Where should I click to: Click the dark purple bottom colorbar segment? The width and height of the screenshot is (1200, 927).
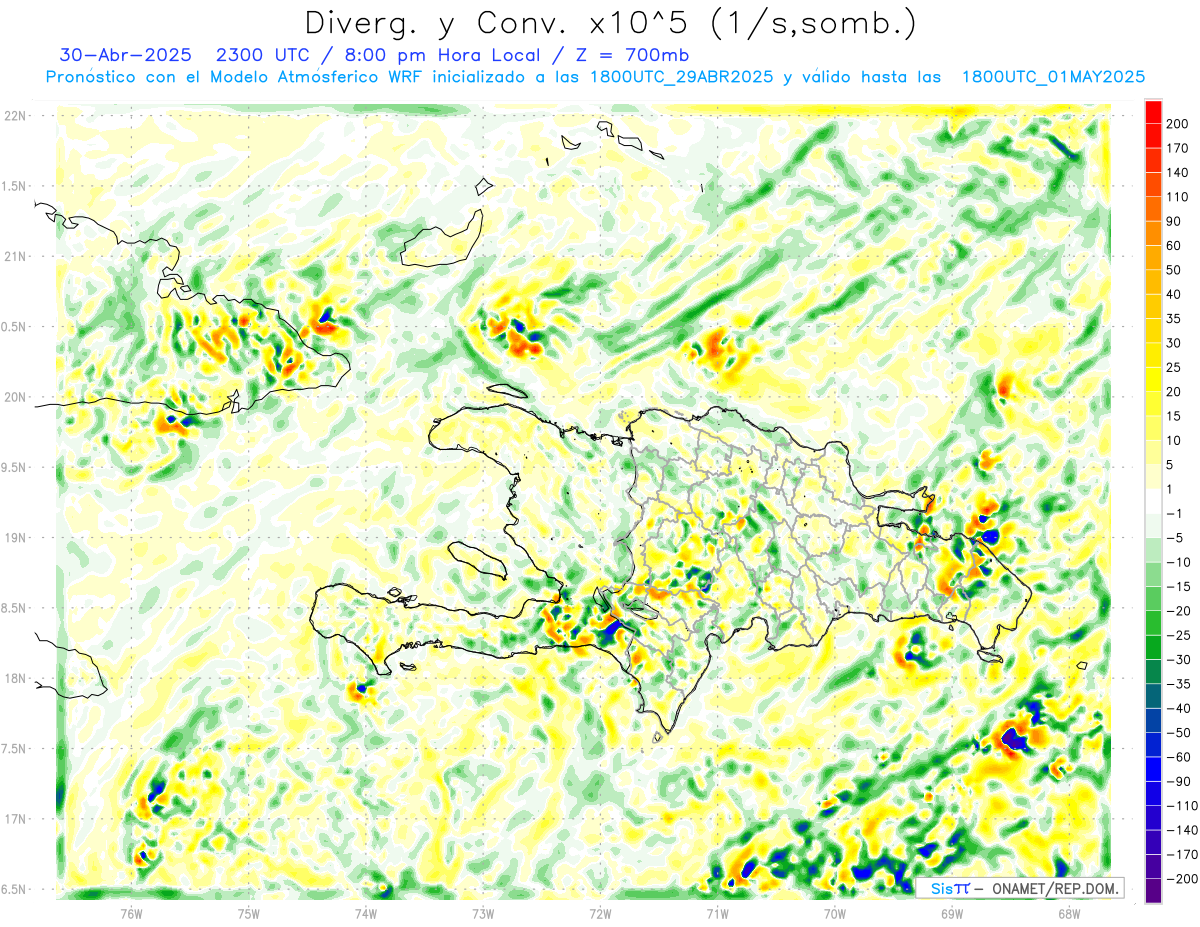point(1153,890)
